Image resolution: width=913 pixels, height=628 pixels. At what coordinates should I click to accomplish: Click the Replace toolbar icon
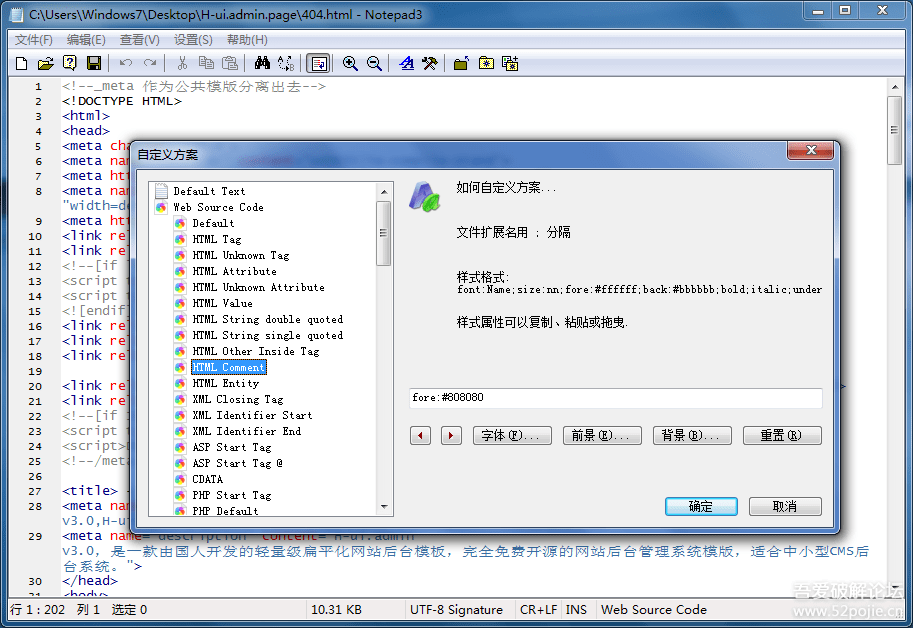(x=286, y=63)
